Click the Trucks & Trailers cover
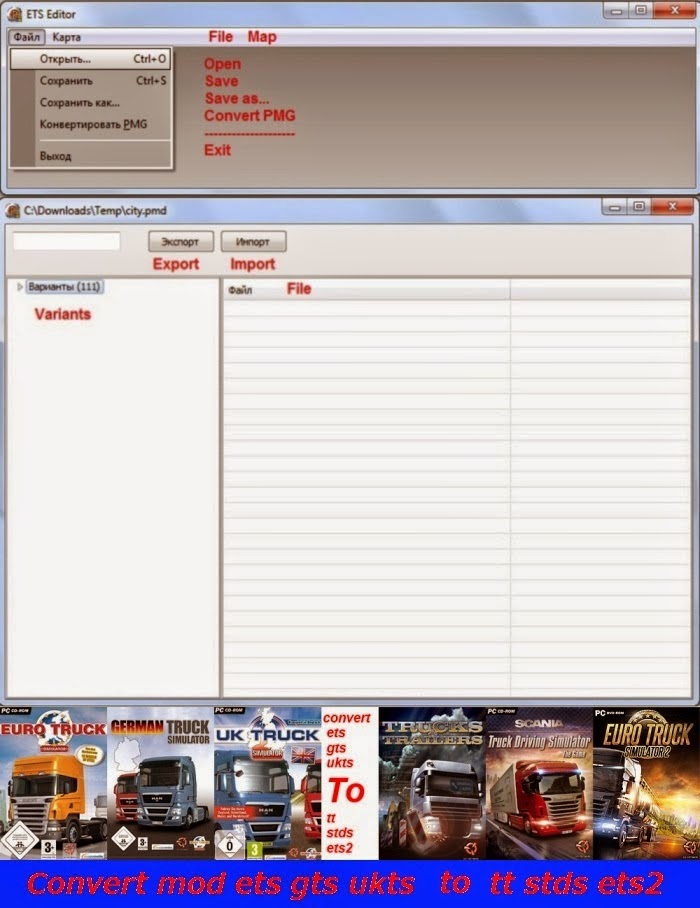The image size is (700, 908). click(x=432, y=783)
